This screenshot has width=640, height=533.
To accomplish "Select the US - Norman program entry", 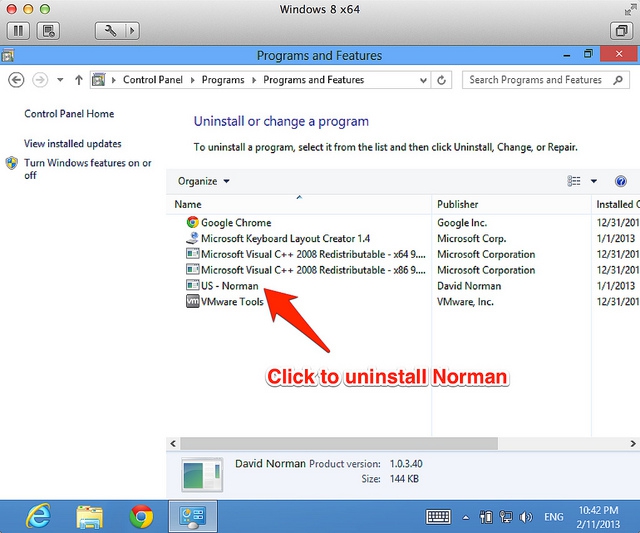I will click(229, 286).
